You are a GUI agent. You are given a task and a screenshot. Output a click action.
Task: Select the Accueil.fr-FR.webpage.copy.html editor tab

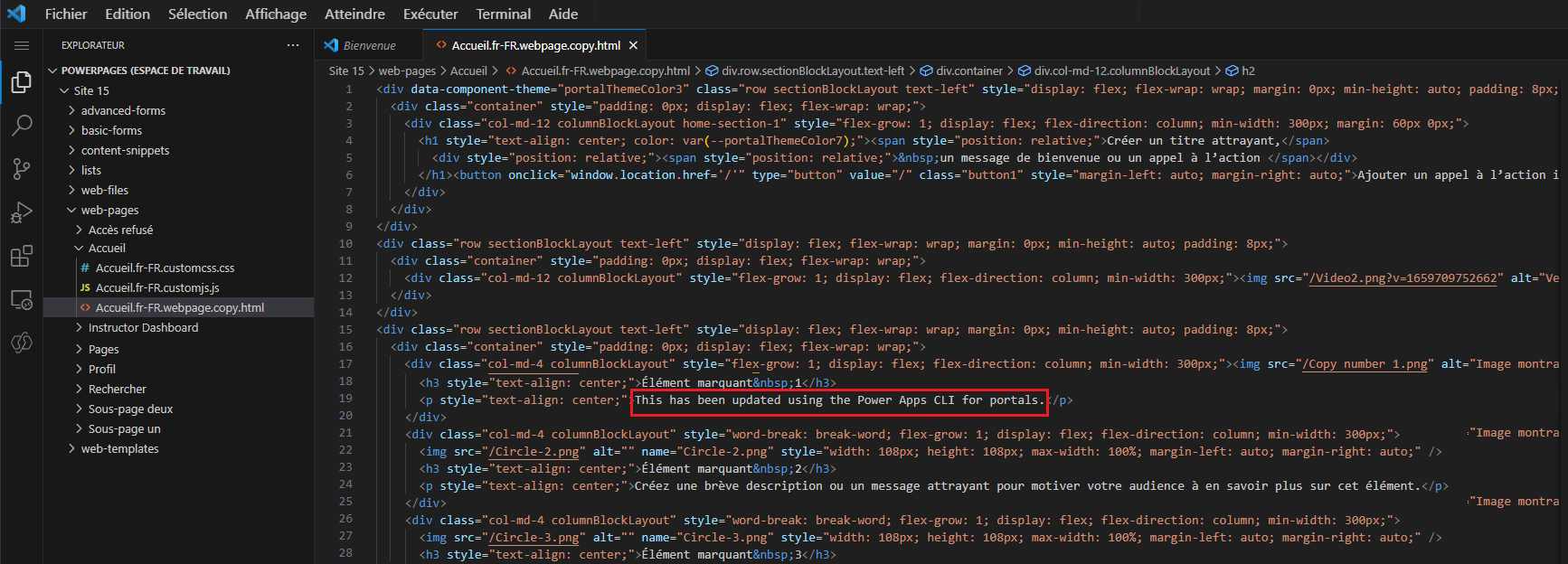tap(535, 45)
